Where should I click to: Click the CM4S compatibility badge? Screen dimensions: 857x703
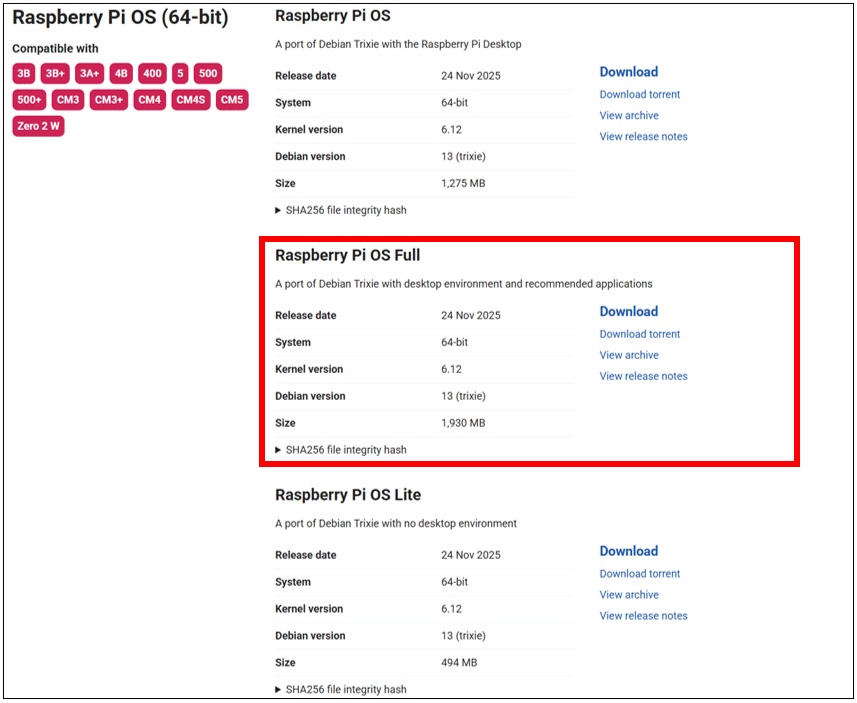[x=191, y=99]
